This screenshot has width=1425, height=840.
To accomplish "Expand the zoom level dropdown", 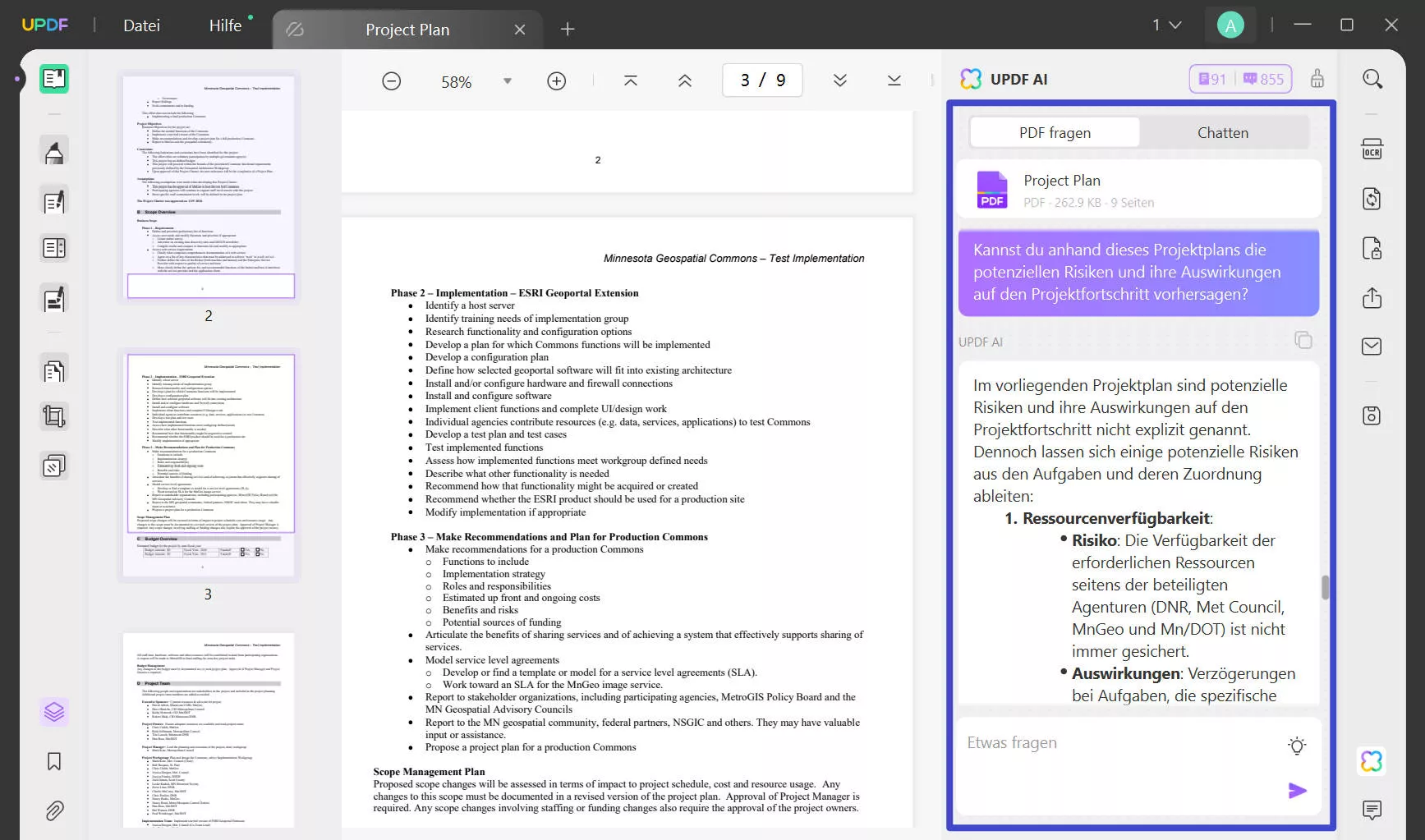I will [x=508, y=80].
